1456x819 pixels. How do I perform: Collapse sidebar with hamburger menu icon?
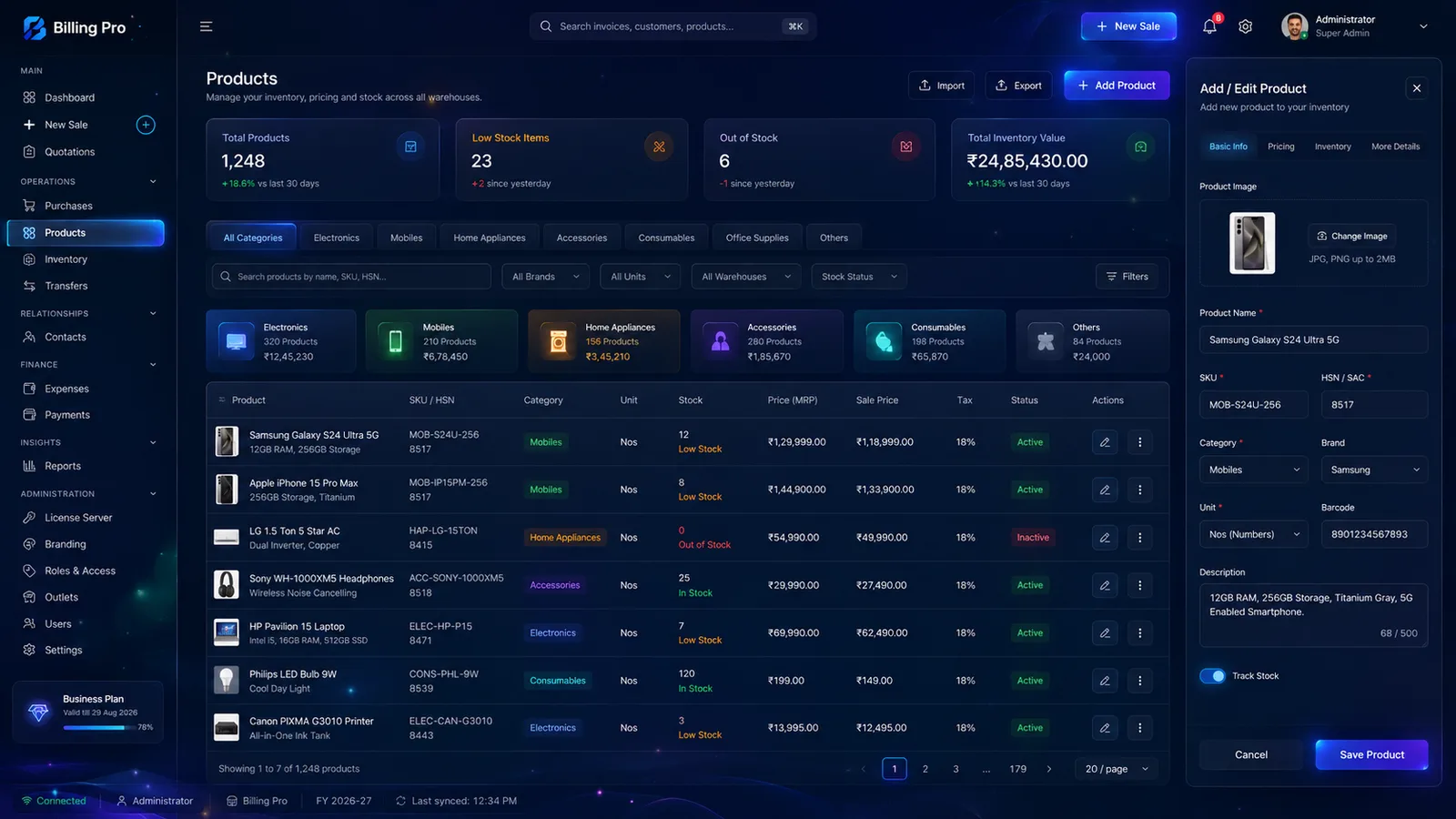[x=207, y=26]
